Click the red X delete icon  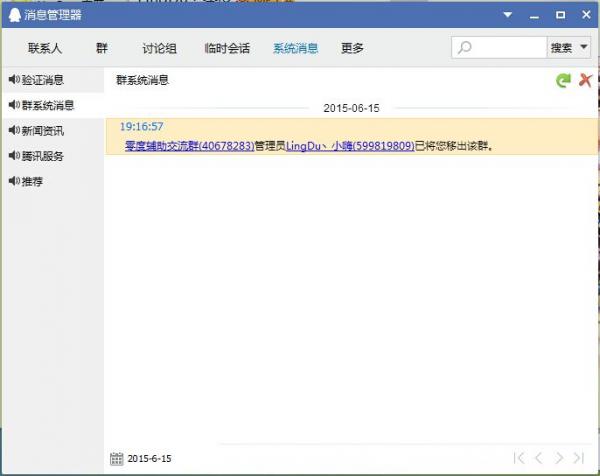pyautogui.click(x=585, y=80)
